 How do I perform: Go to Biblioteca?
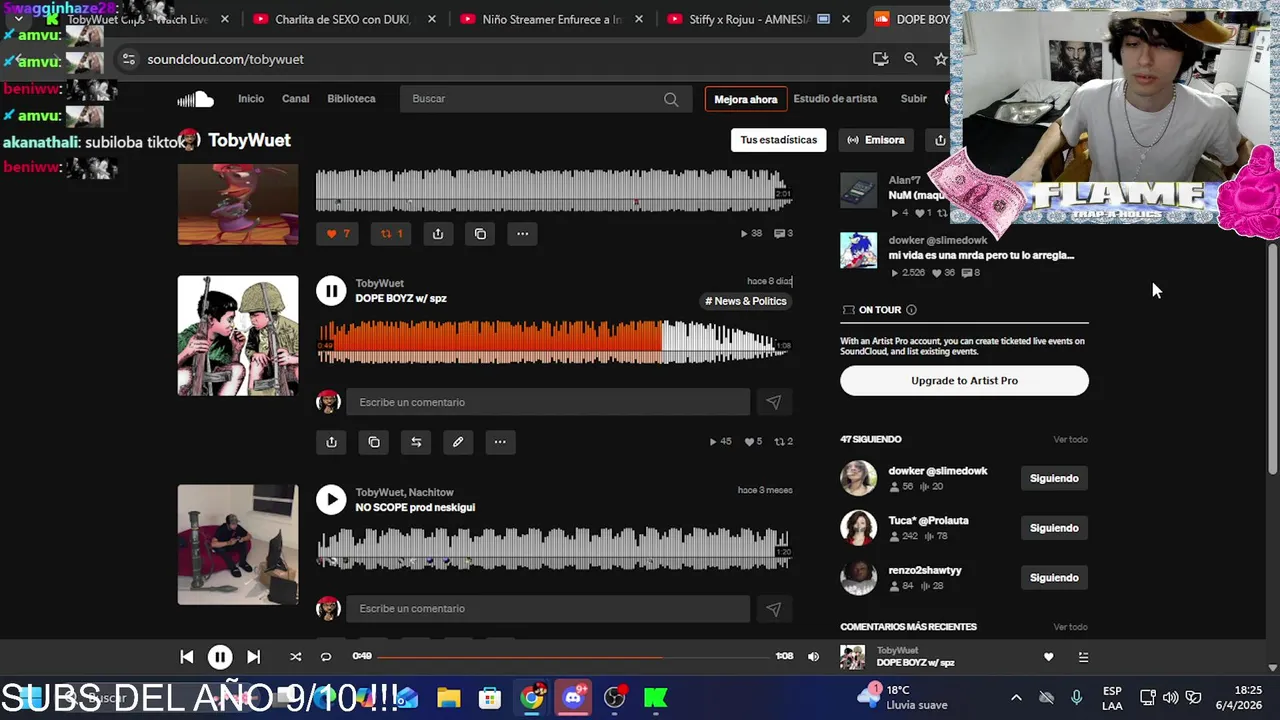click(x=351, y=99)
